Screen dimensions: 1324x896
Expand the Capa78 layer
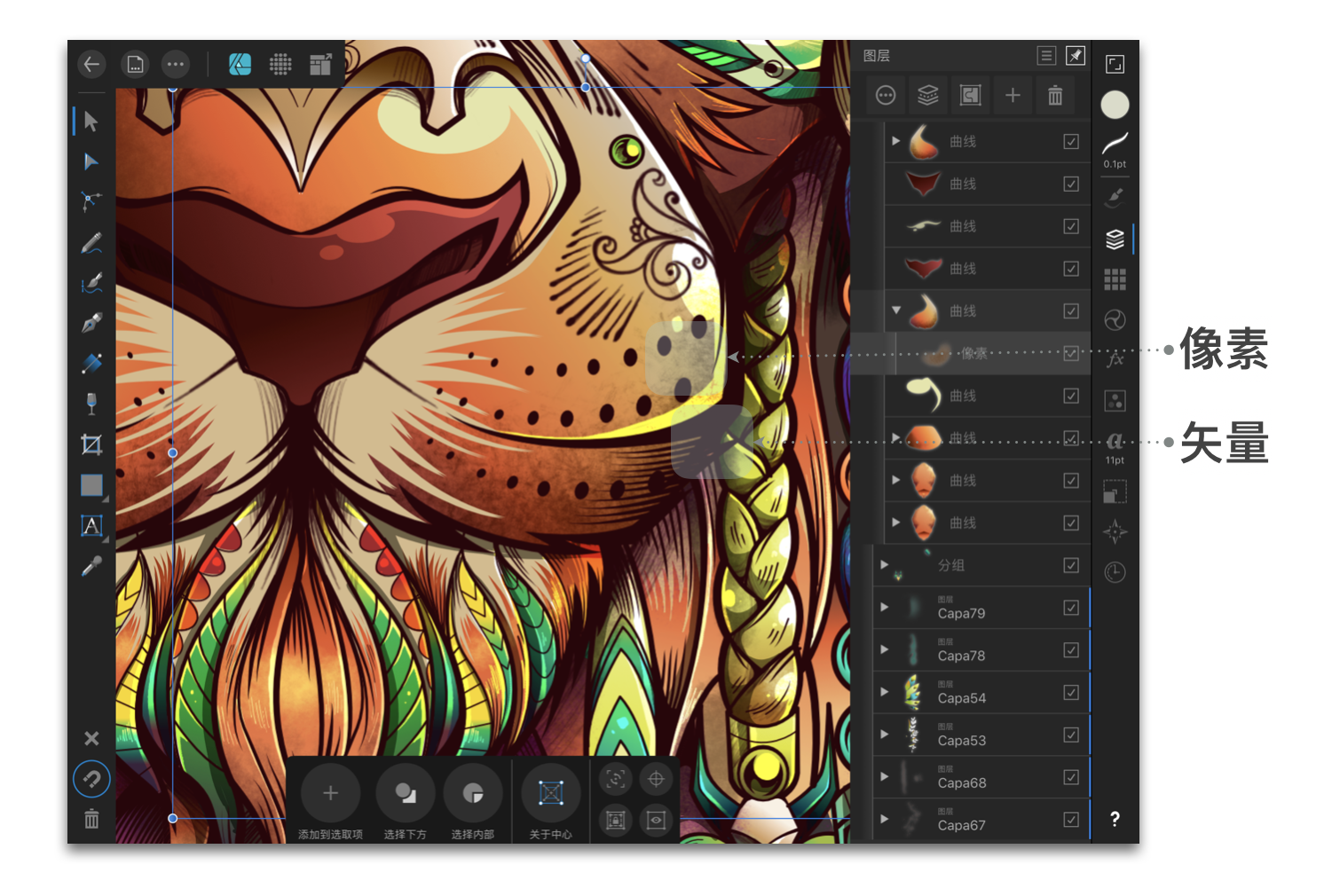[x=884, y=649]
